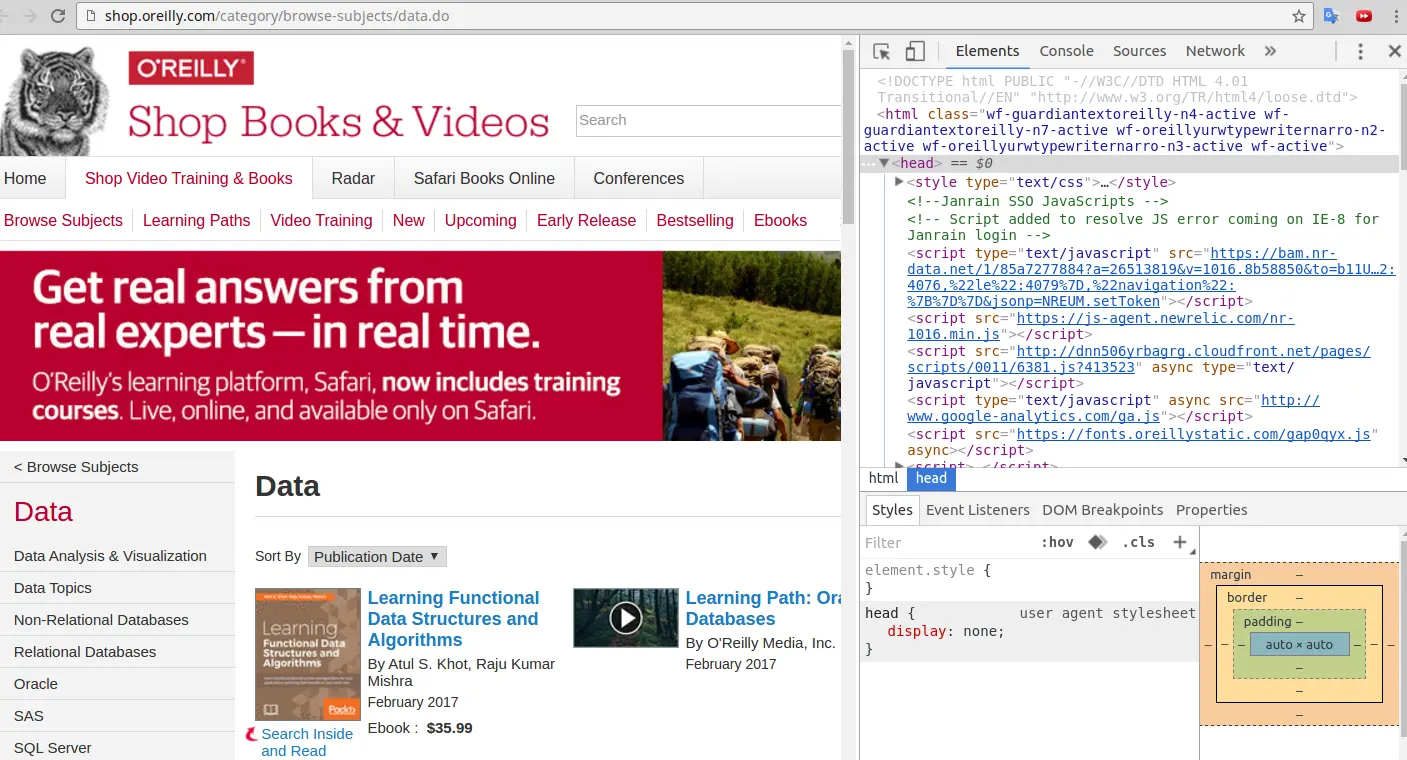The image size is (1407, 760).
Task: Show more DevTools tabs with the chevron
Action: tap(1270, 51)
